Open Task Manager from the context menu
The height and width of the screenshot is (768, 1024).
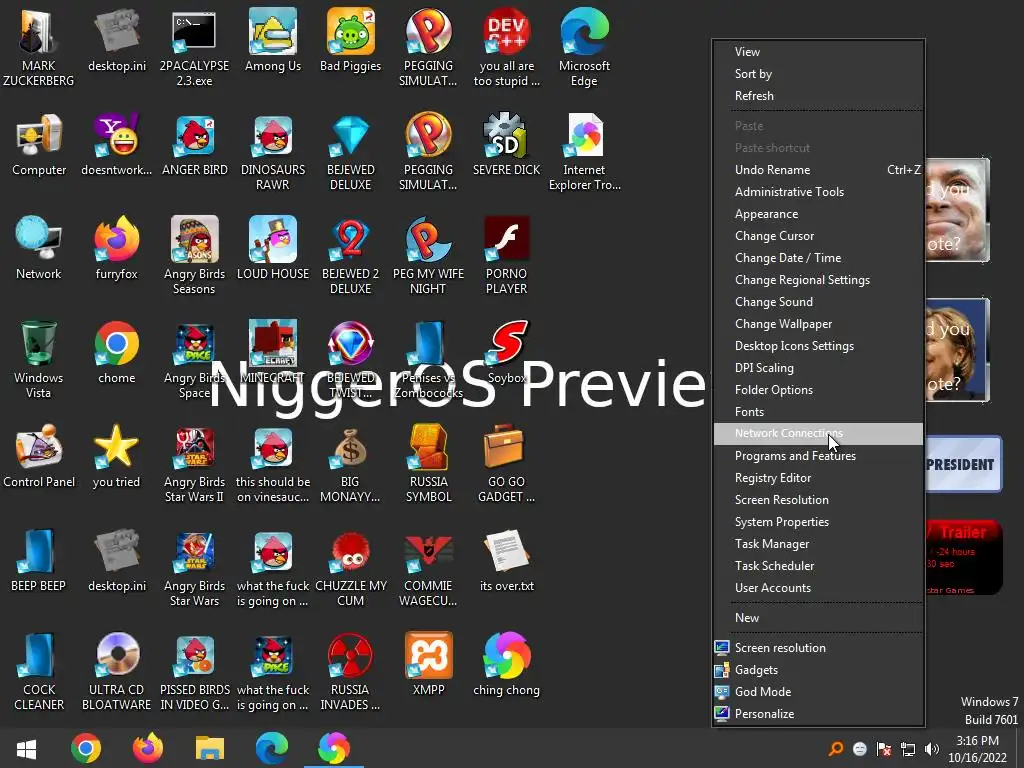click(818, 544)
